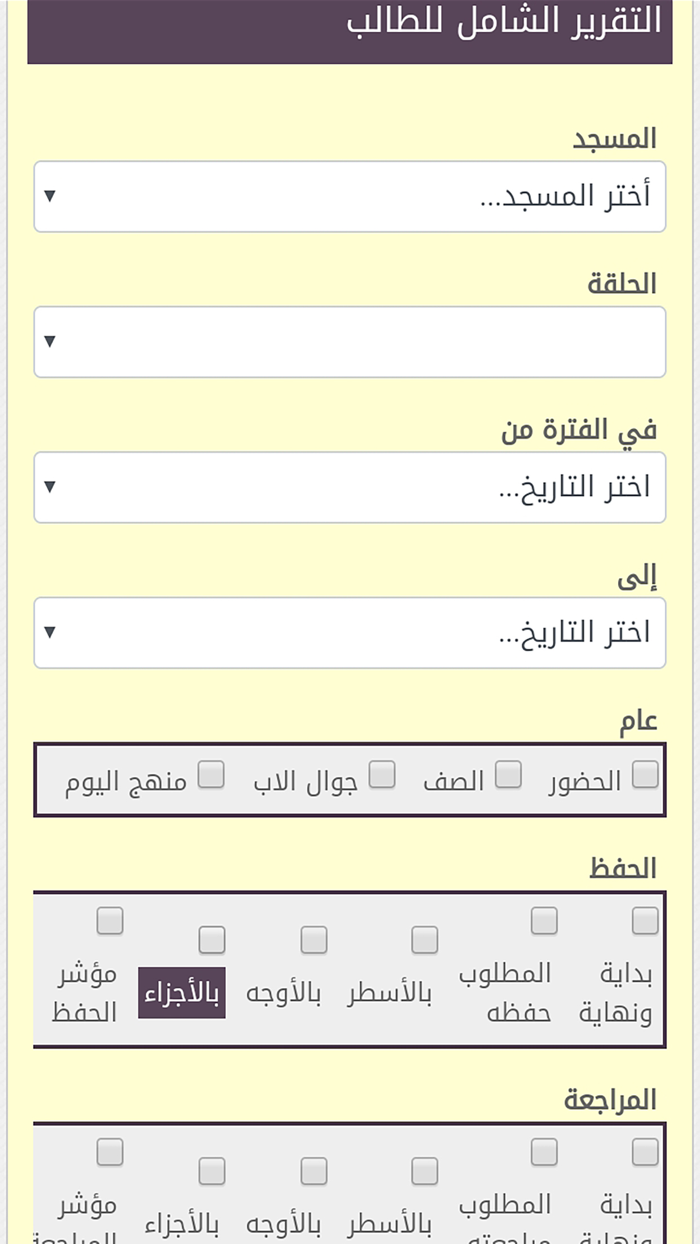Open the start date اختر التاريخ dropdown
The image size is (700, 1244).
(x=349, y=486)
